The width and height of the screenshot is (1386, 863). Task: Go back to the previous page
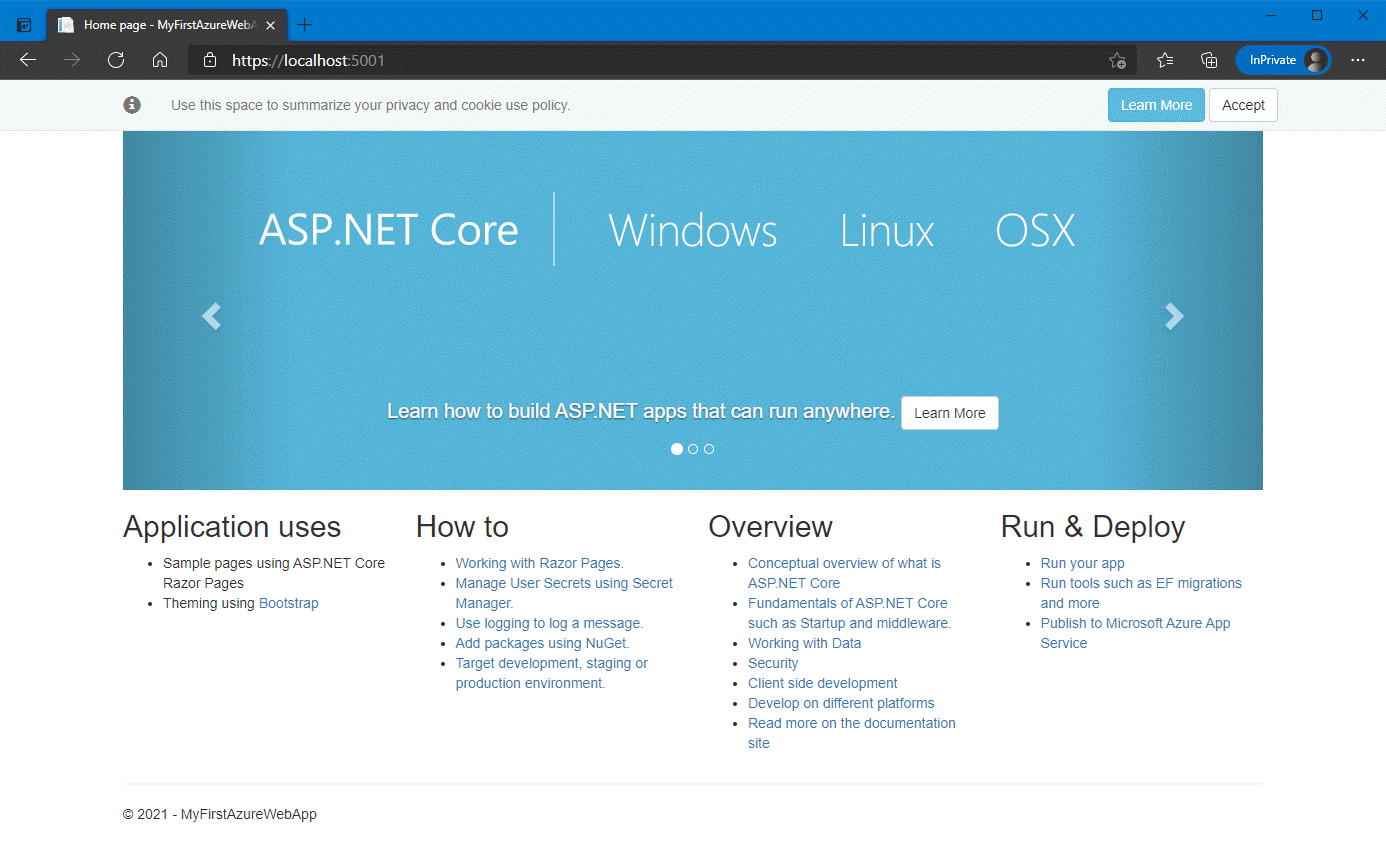(28, 60)
